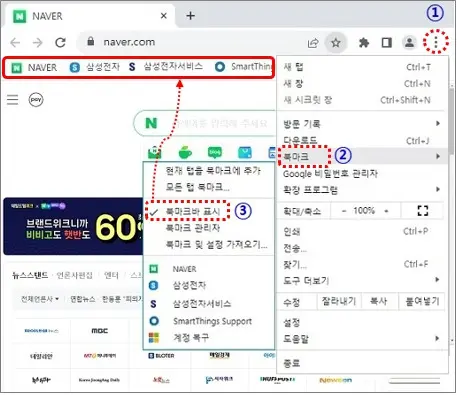This screenshot has height=395, width=457.
Task: Bookmark this tab with the star icon
Action: [x=336, y=42]
